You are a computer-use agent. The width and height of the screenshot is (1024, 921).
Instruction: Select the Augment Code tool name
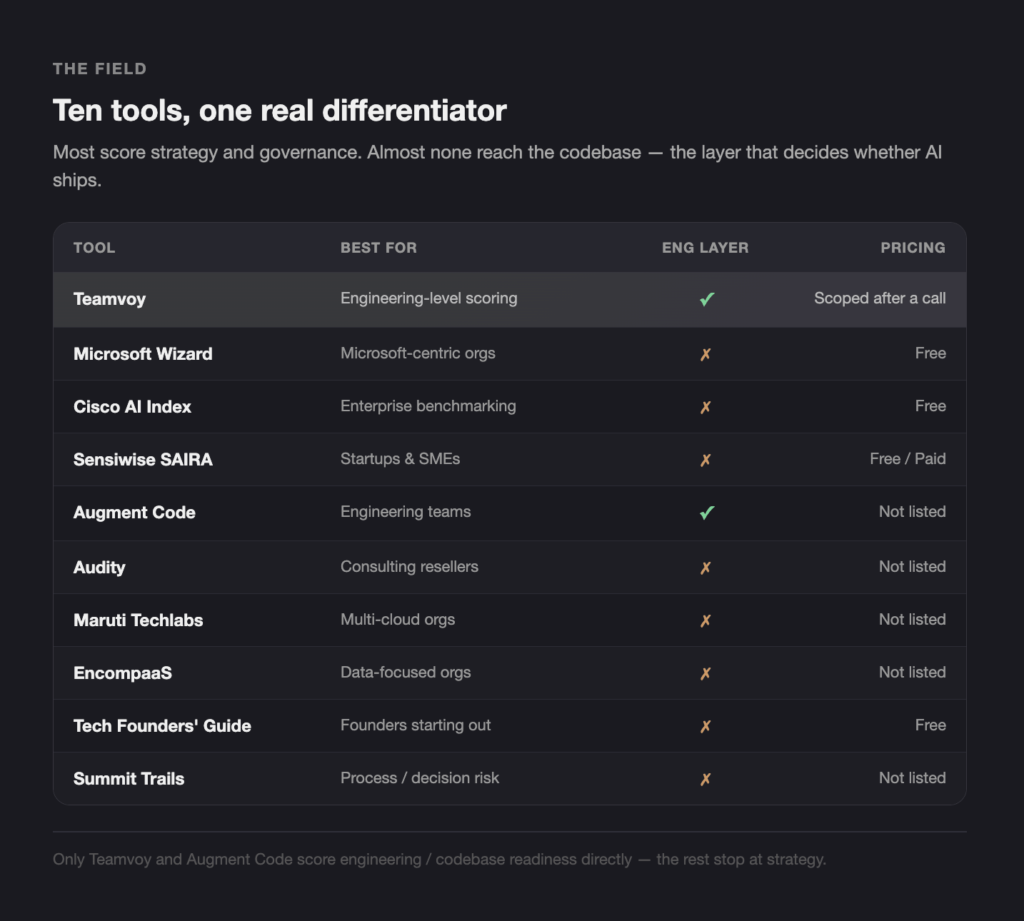(134, 513)
